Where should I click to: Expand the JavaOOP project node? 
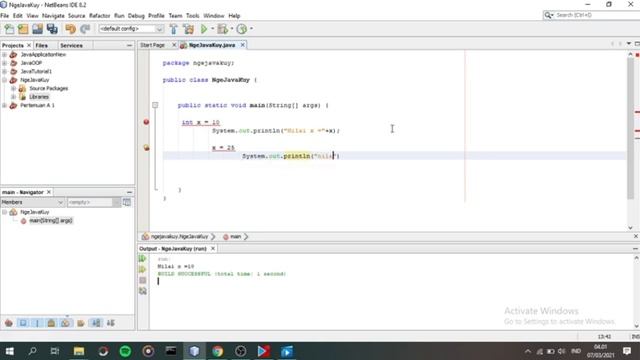point(4,63)
